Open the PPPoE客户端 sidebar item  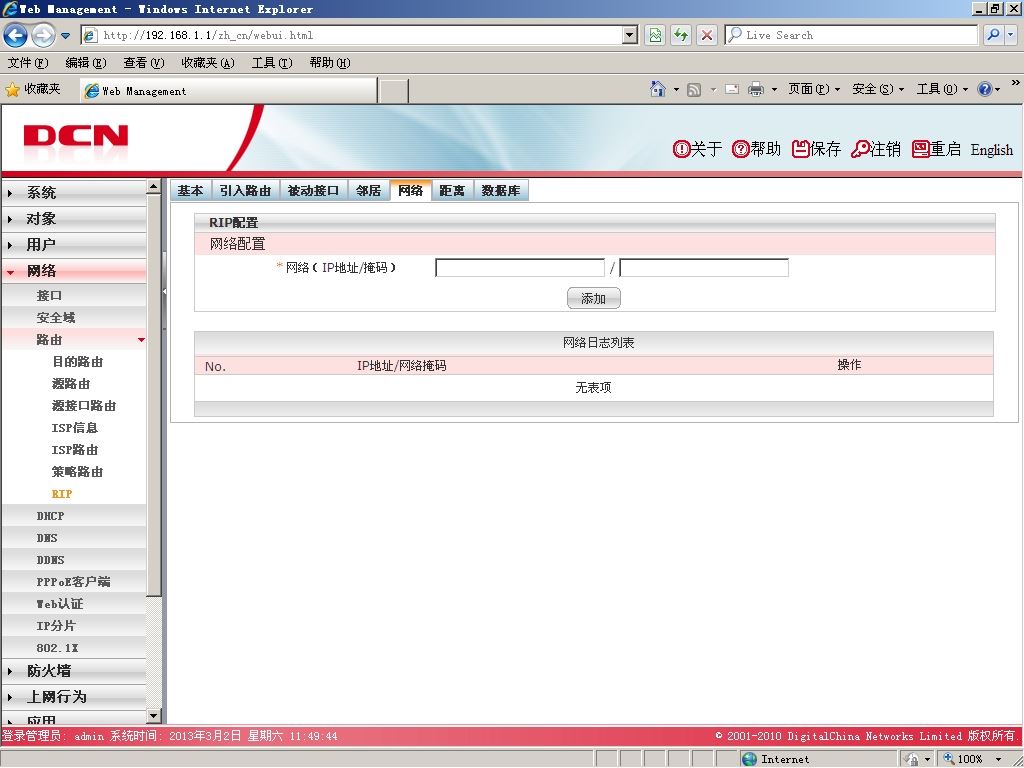[x=73, y=582]
